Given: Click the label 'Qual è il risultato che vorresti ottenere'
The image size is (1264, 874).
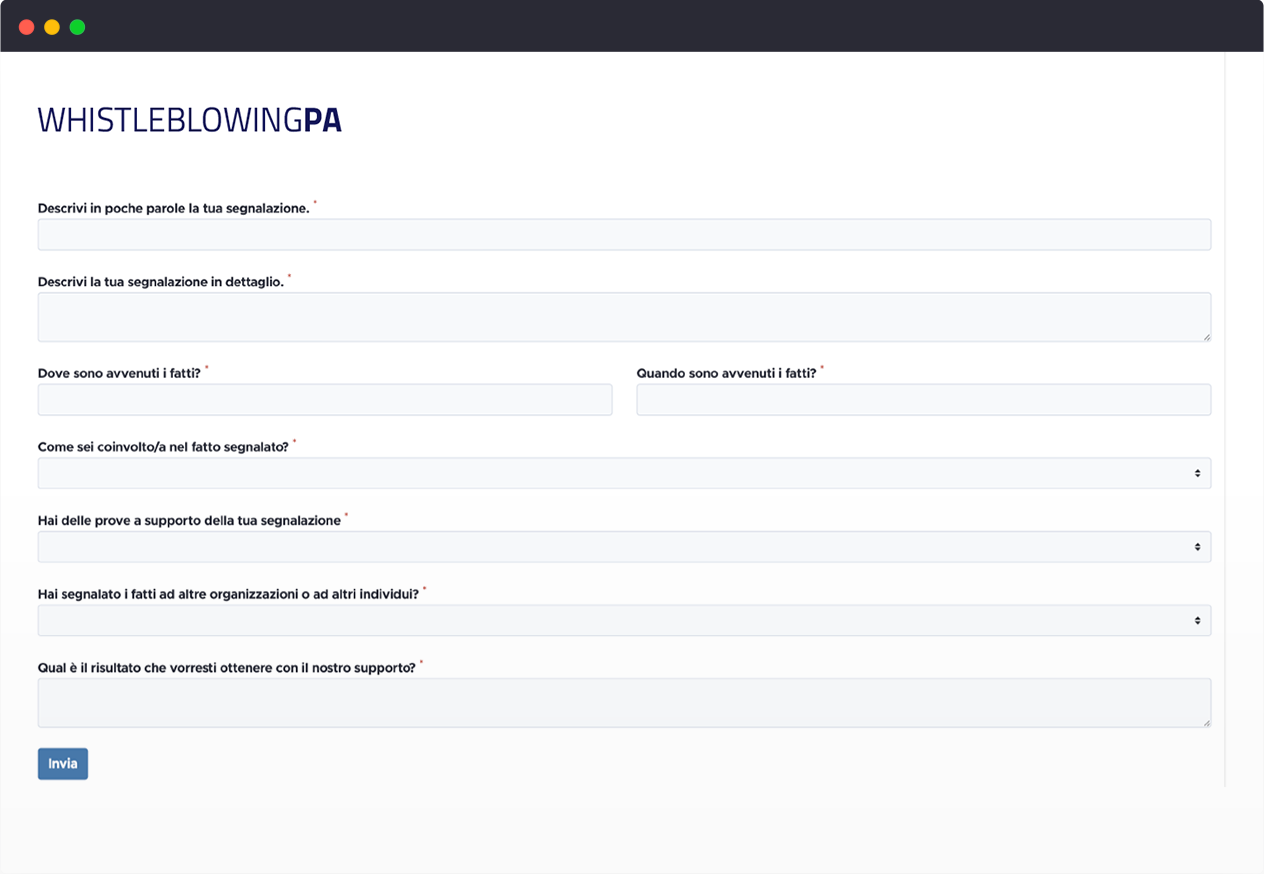Looking at the screenshot, I should point(227,668).
